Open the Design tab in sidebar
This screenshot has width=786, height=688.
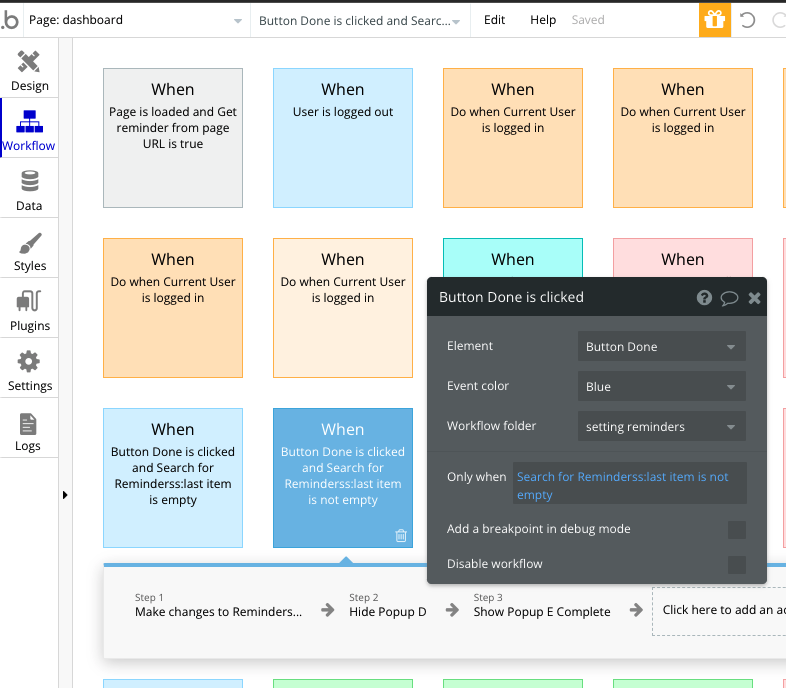29,70
